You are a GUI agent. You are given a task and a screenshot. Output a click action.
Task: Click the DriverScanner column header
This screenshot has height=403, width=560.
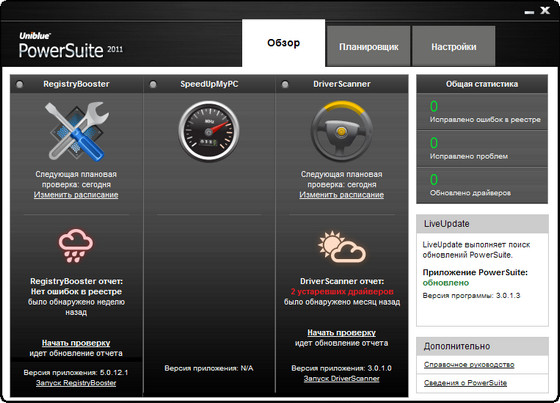(342, 84)
